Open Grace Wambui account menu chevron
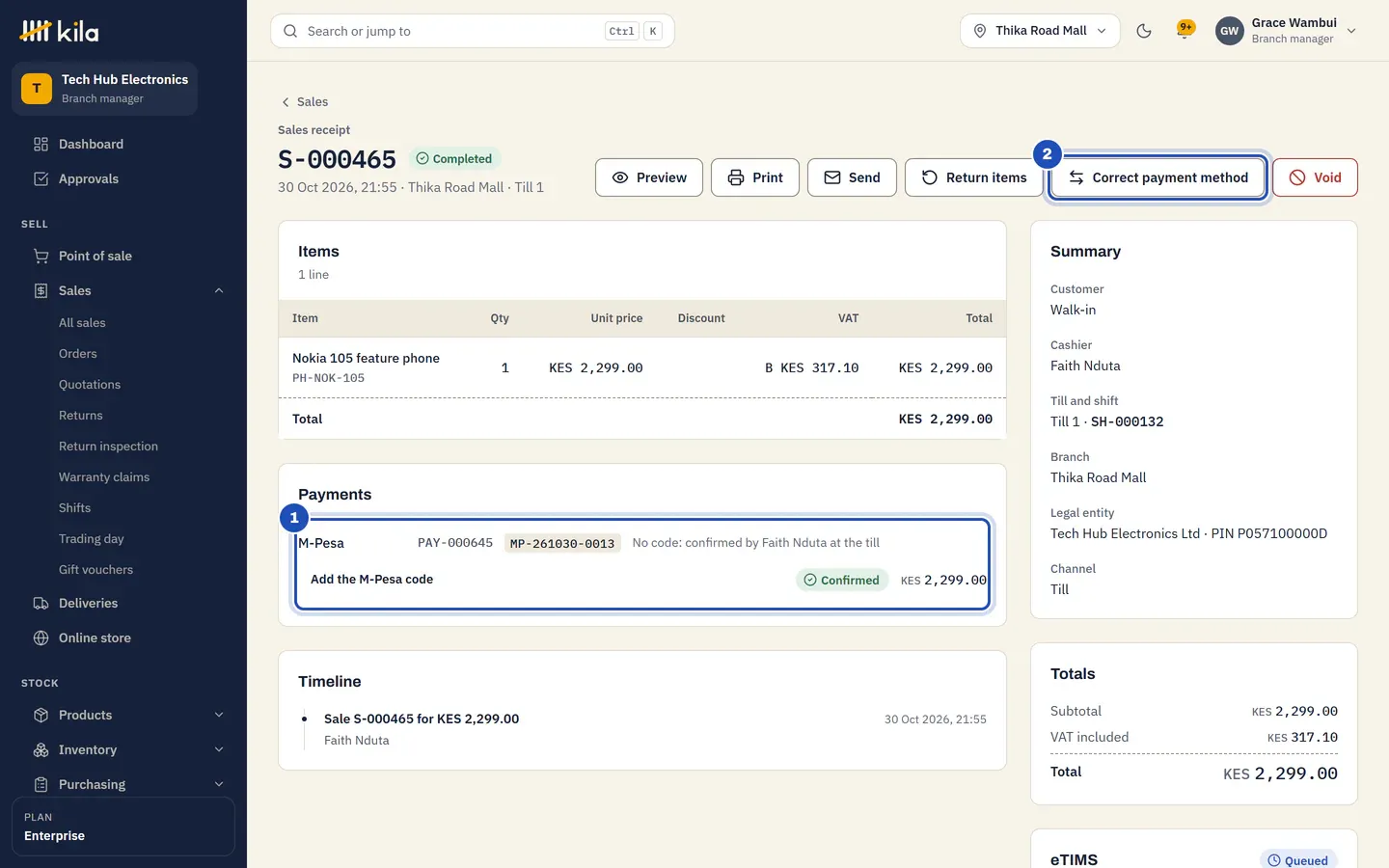This screenshot has width=1389, height=868. (x=1351, y=31)
